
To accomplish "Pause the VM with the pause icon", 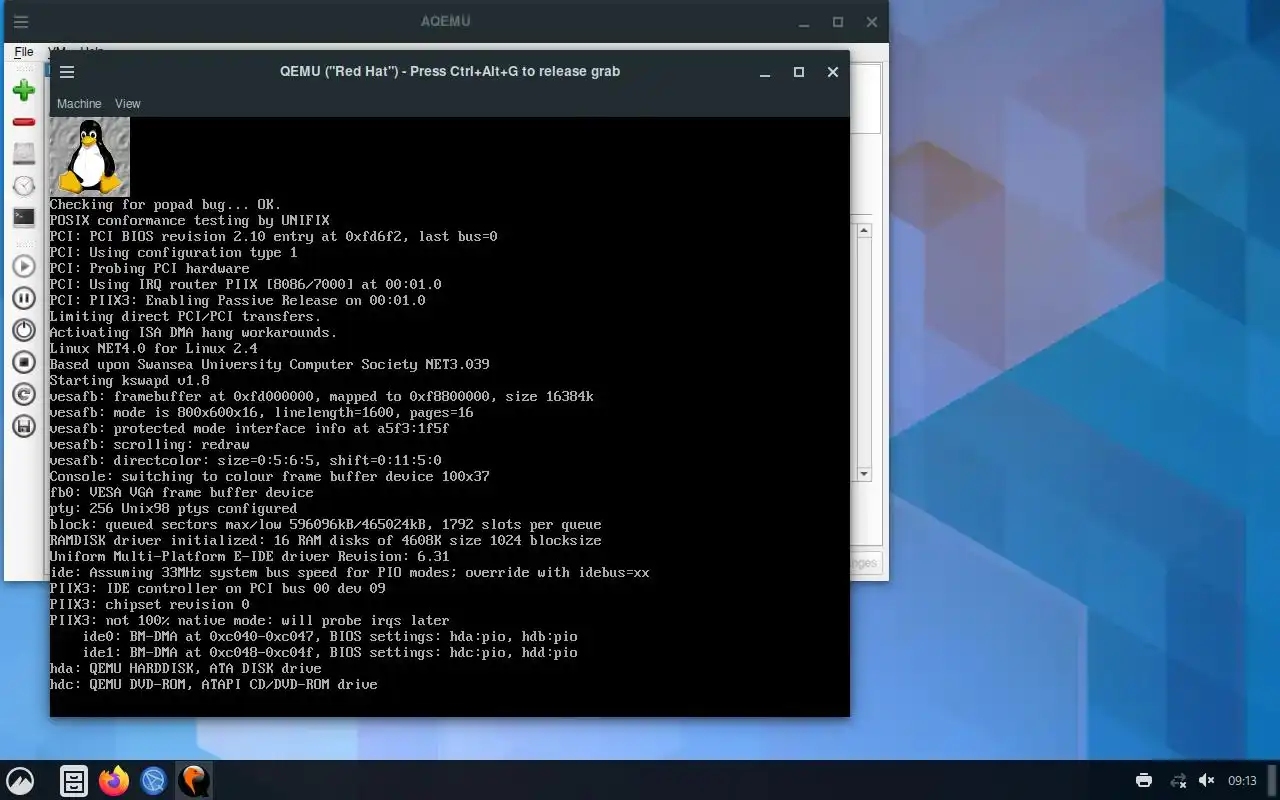I will coord(24,298).
